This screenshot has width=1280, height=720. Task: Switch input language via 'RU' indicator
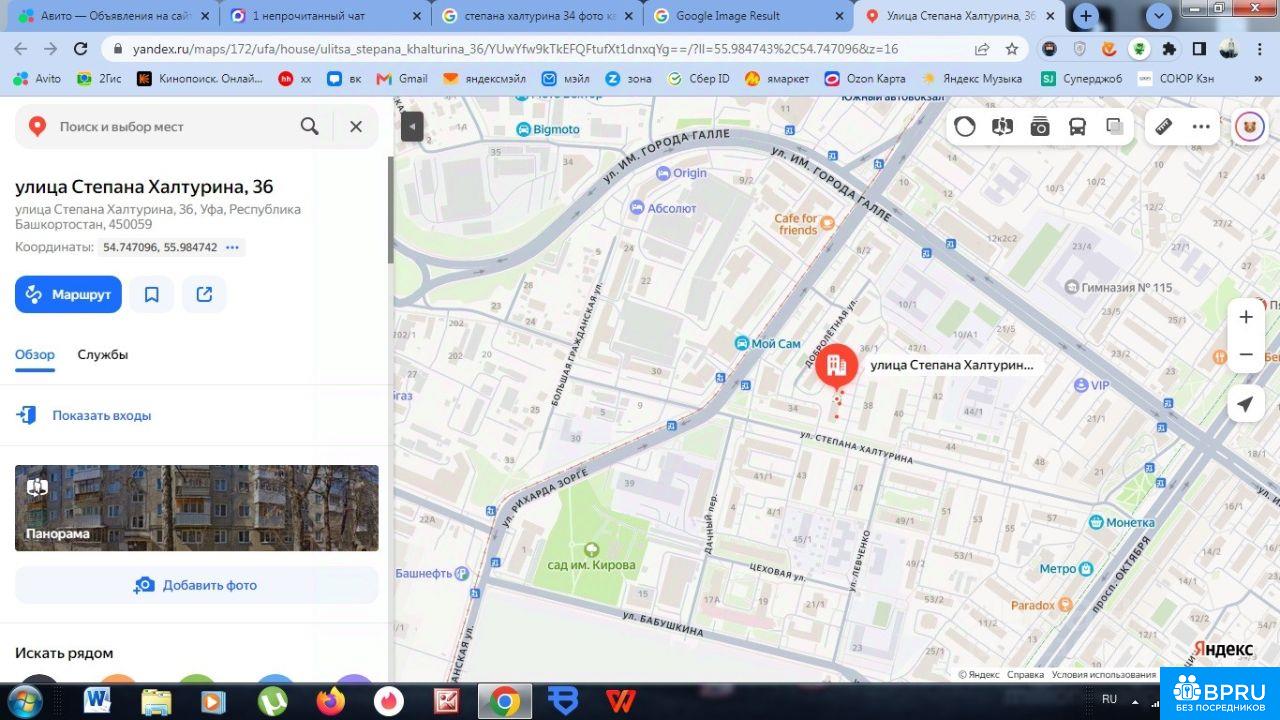click(x=1109, y=699)
